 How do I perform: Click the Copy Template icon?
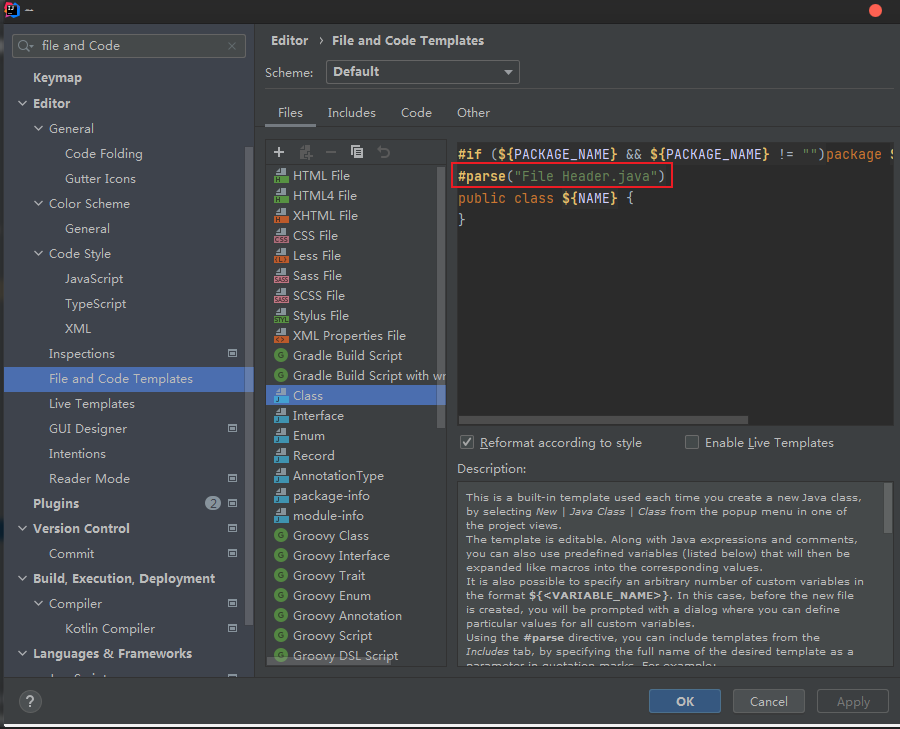coord(357,152)
